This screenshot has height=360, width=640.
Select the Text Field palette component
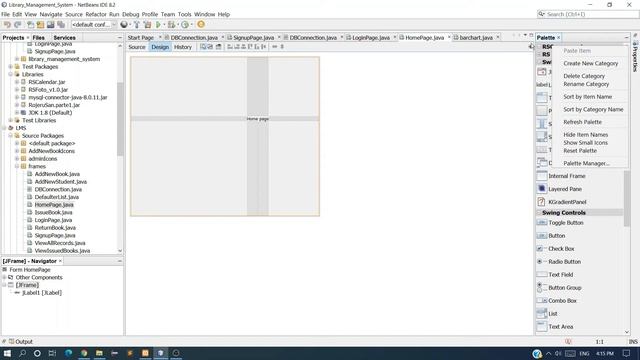(560, 275)
